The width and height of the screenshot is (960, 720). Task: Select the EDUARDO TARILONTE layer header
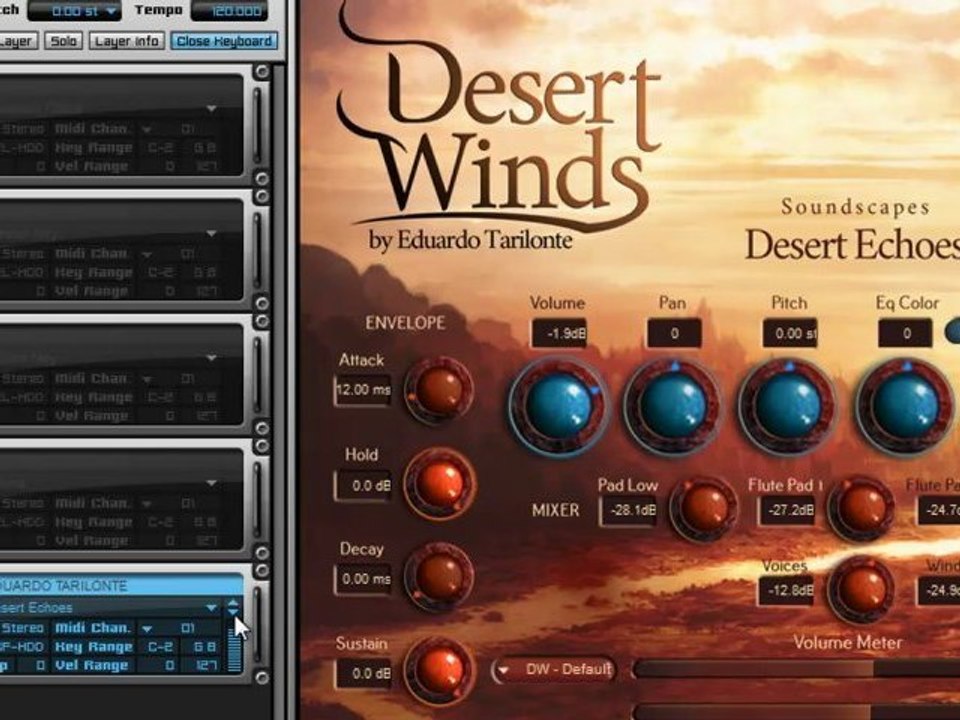(x=121, y=586)
